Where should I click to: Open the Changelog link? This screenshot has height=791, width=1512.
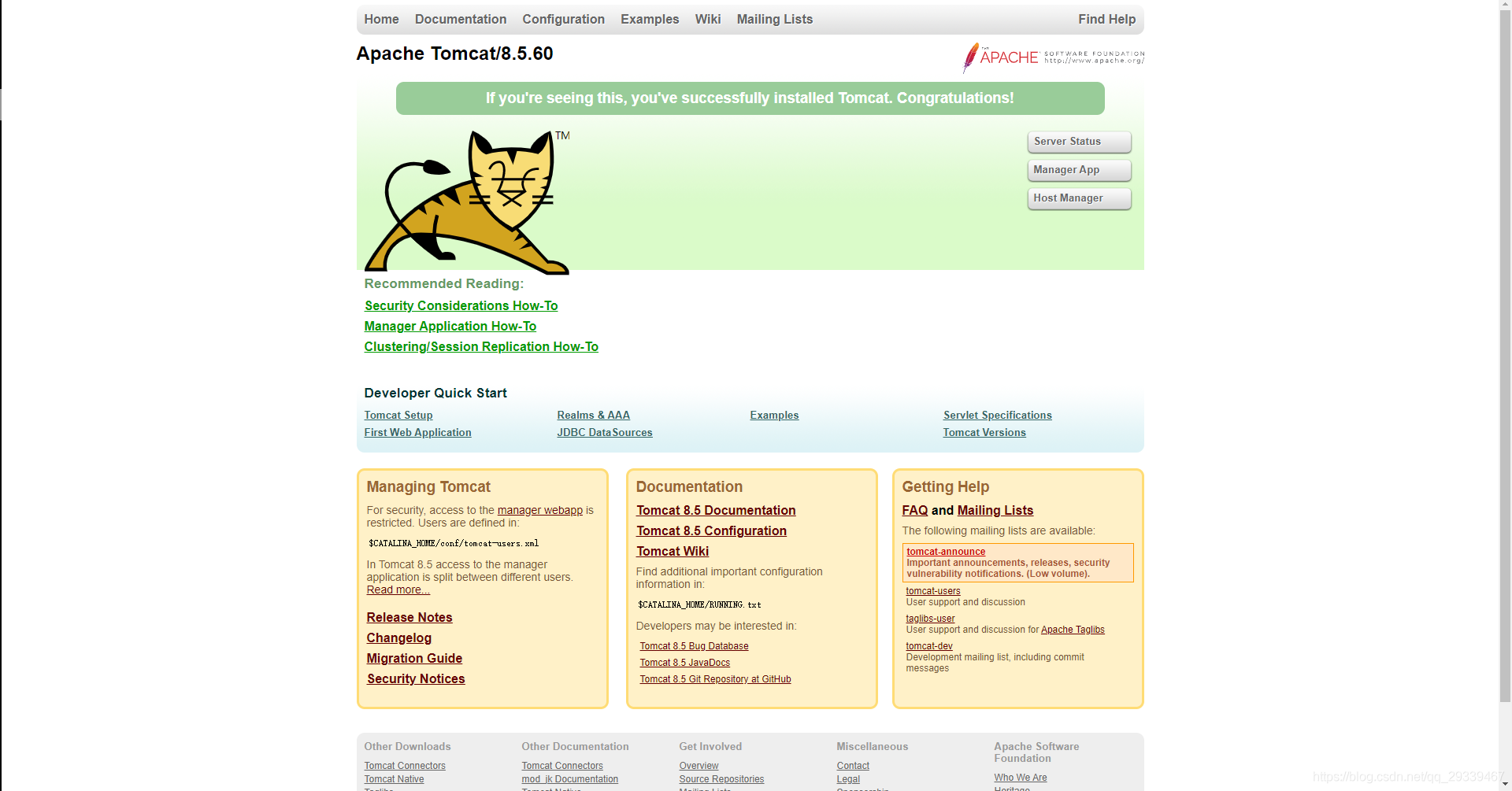pyautogui.click(x=399, y=638)
